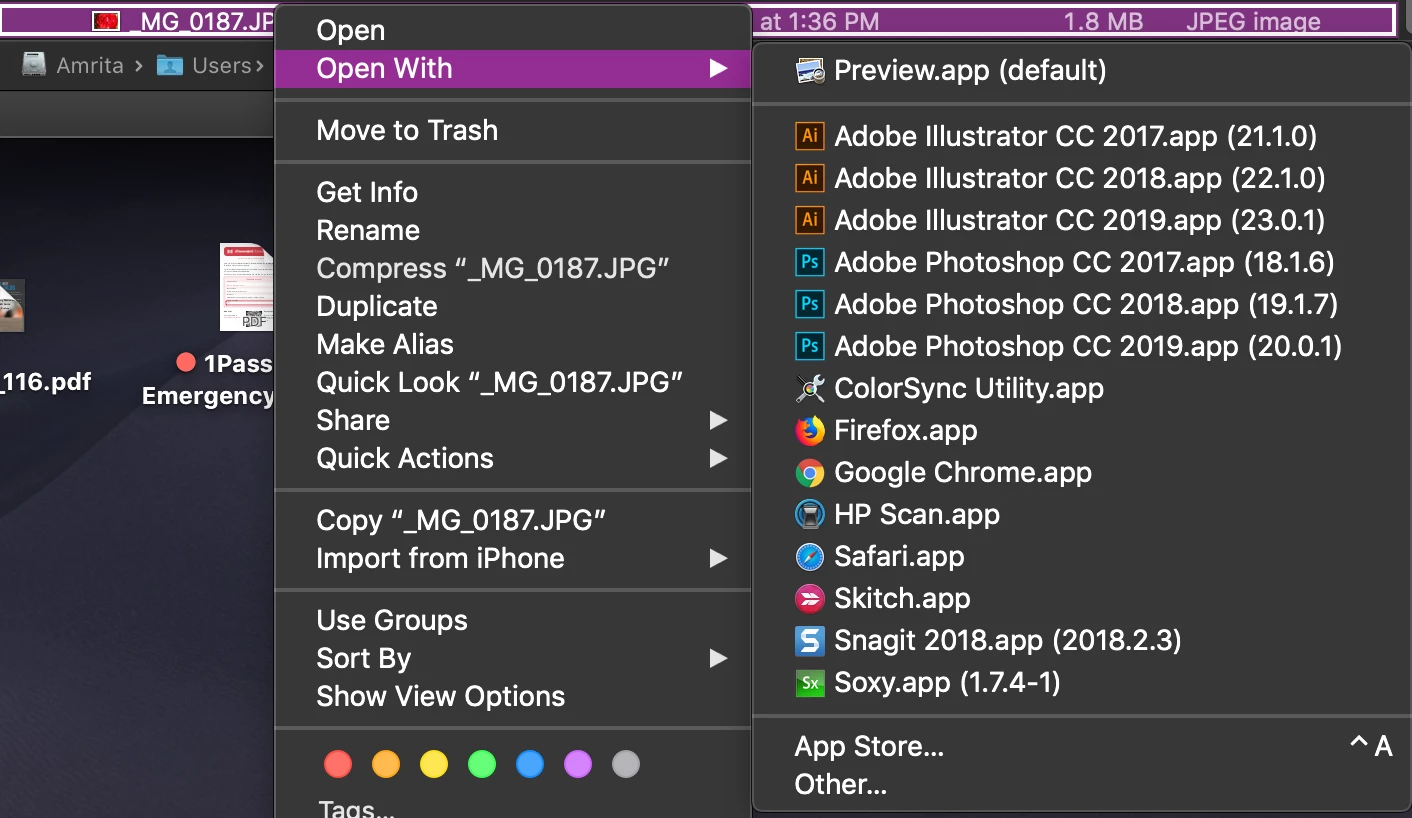Viewport: 1412px width, 818px height.
Task: Open with Safari.app
Action: (x=1083, y=556)
